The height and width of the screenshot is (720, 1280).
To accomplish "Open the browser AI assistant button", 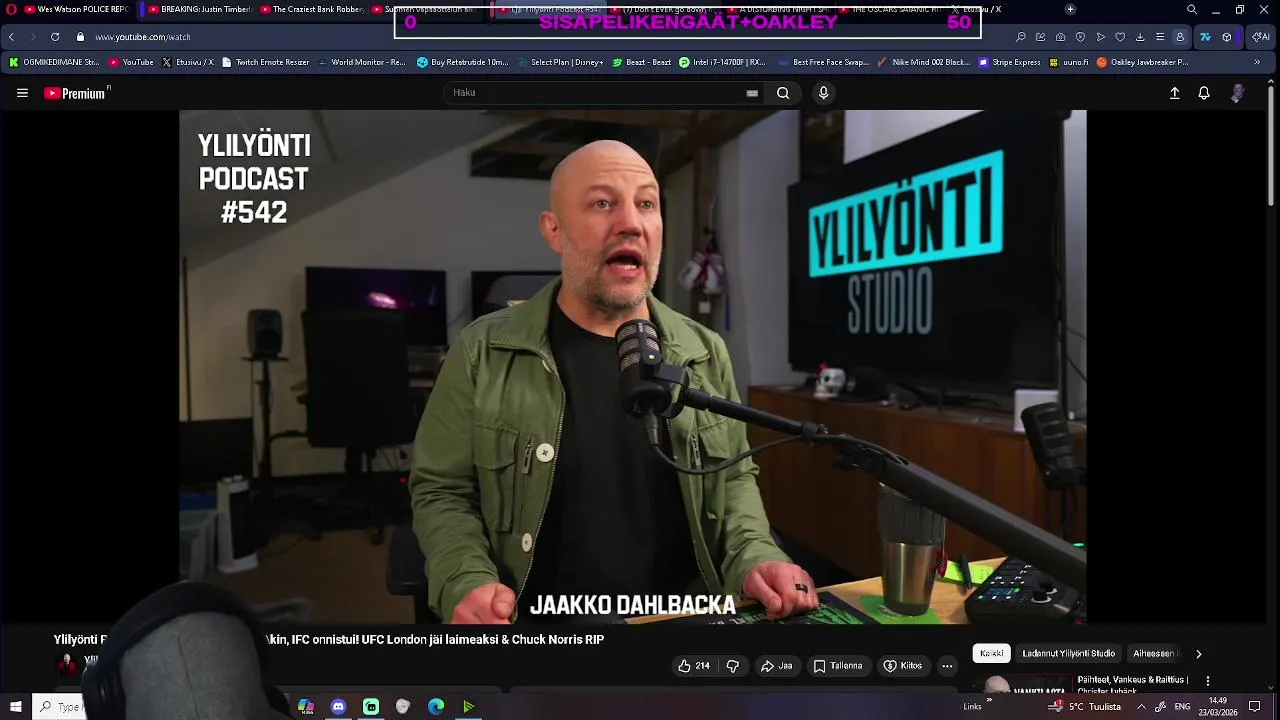I will pos(1261,37).
